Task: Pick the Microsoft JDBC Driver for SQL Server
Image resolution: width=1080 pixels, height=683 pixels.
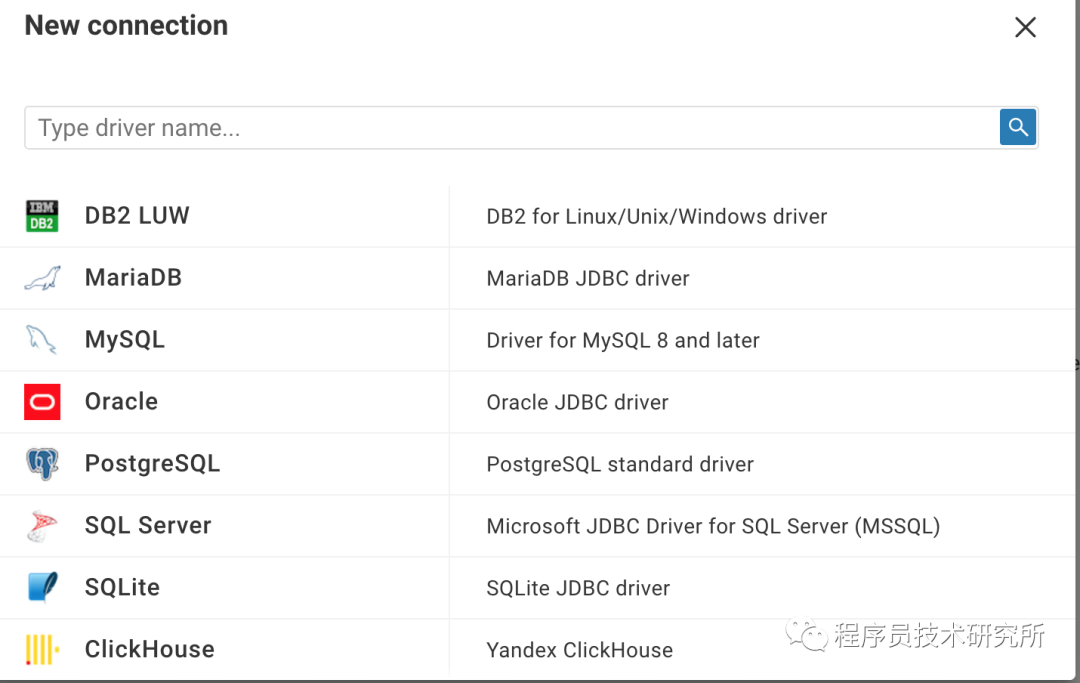Action: click(x=712, y=526)
